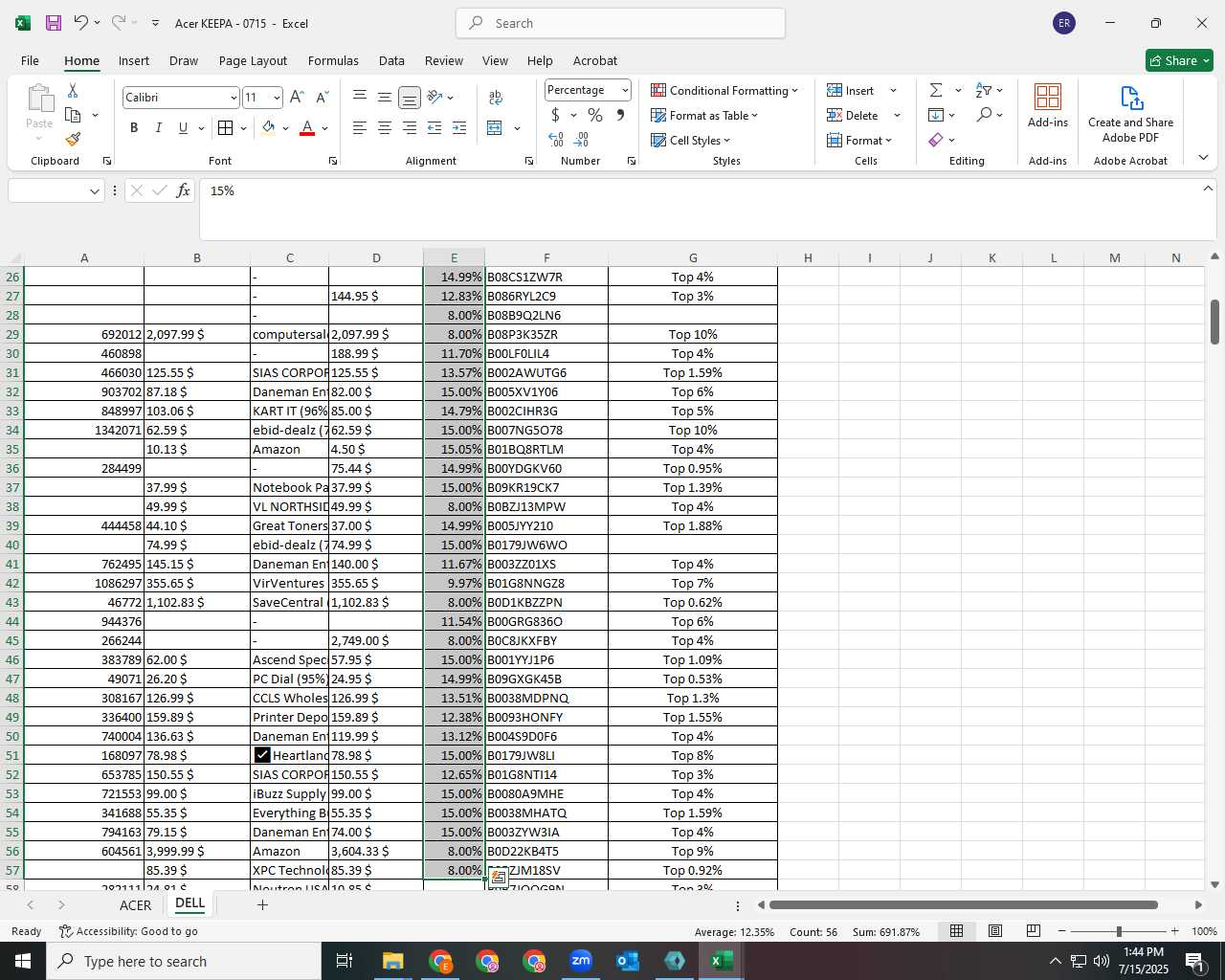Click Increase Decimal icon
1225x980 pixels.
point(556,140)
